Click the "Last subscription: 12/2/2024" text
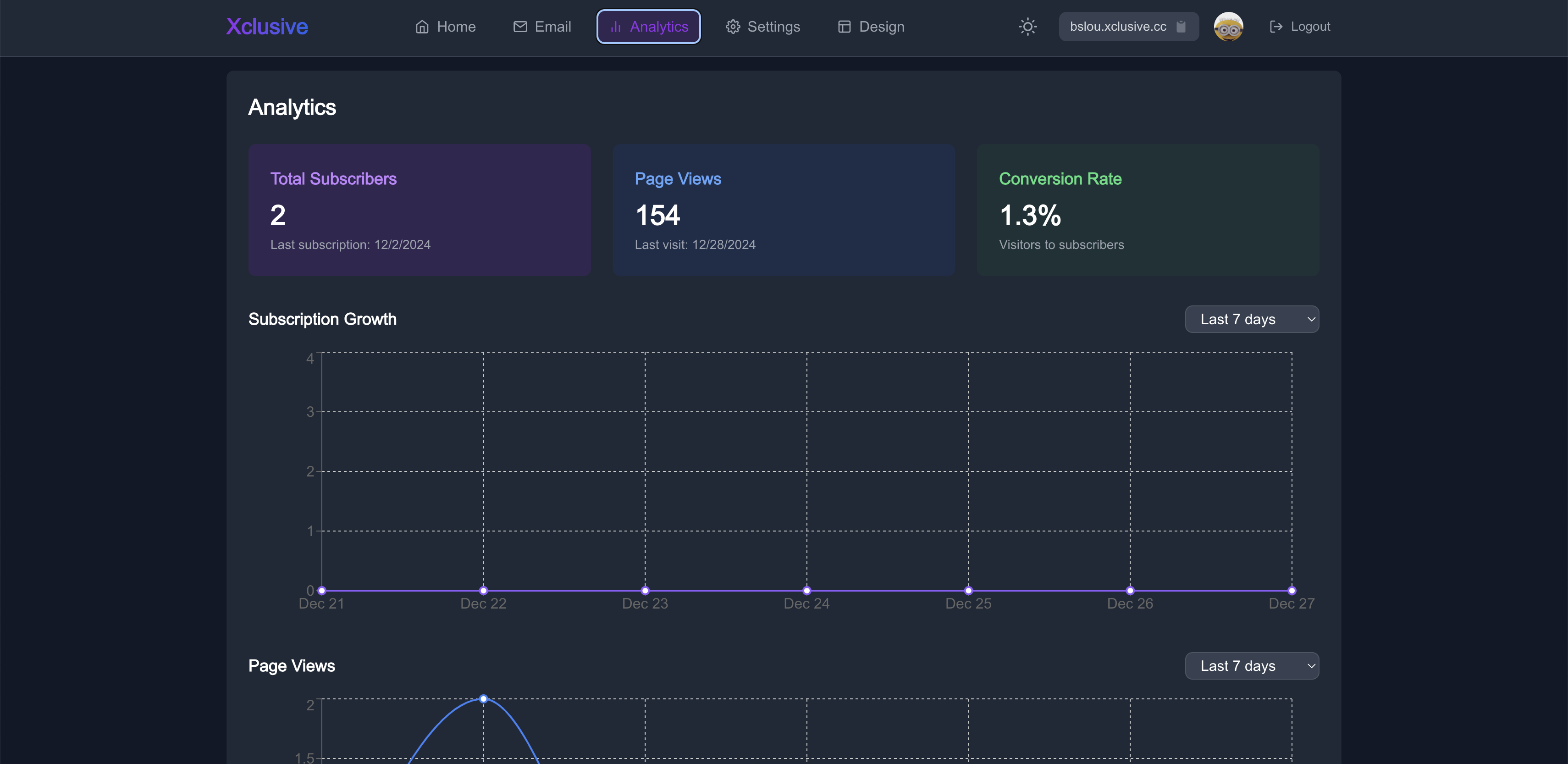1568x764 pixels. (350, 245)
